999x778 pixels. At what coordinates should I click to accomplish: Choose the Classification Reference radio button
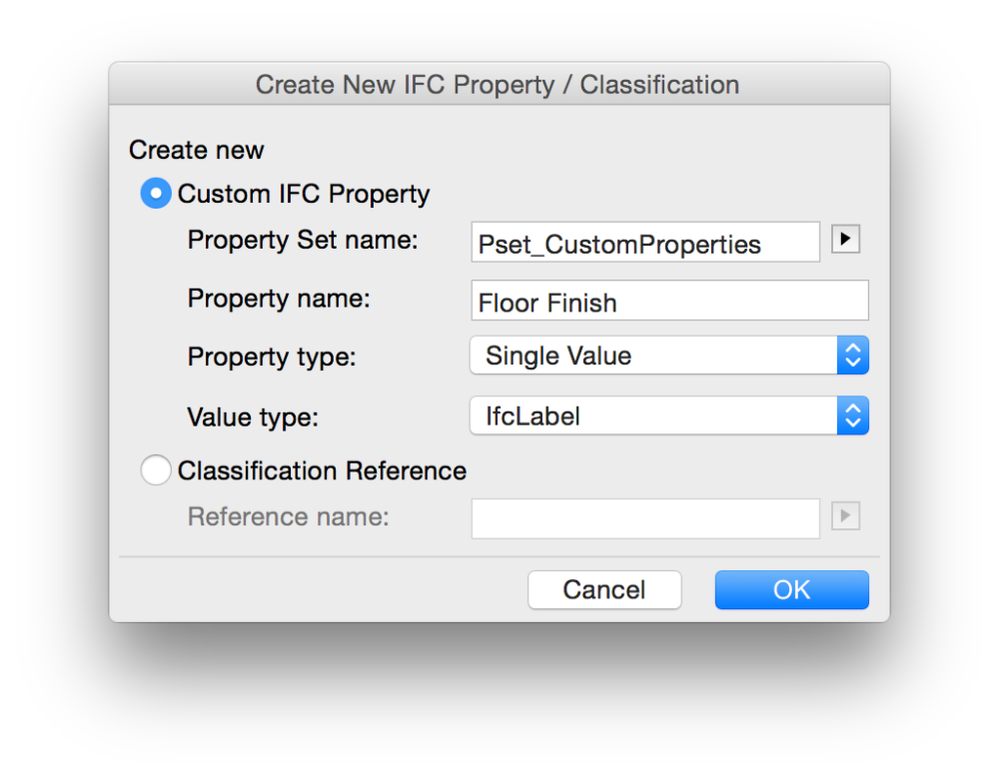(156, 470)
